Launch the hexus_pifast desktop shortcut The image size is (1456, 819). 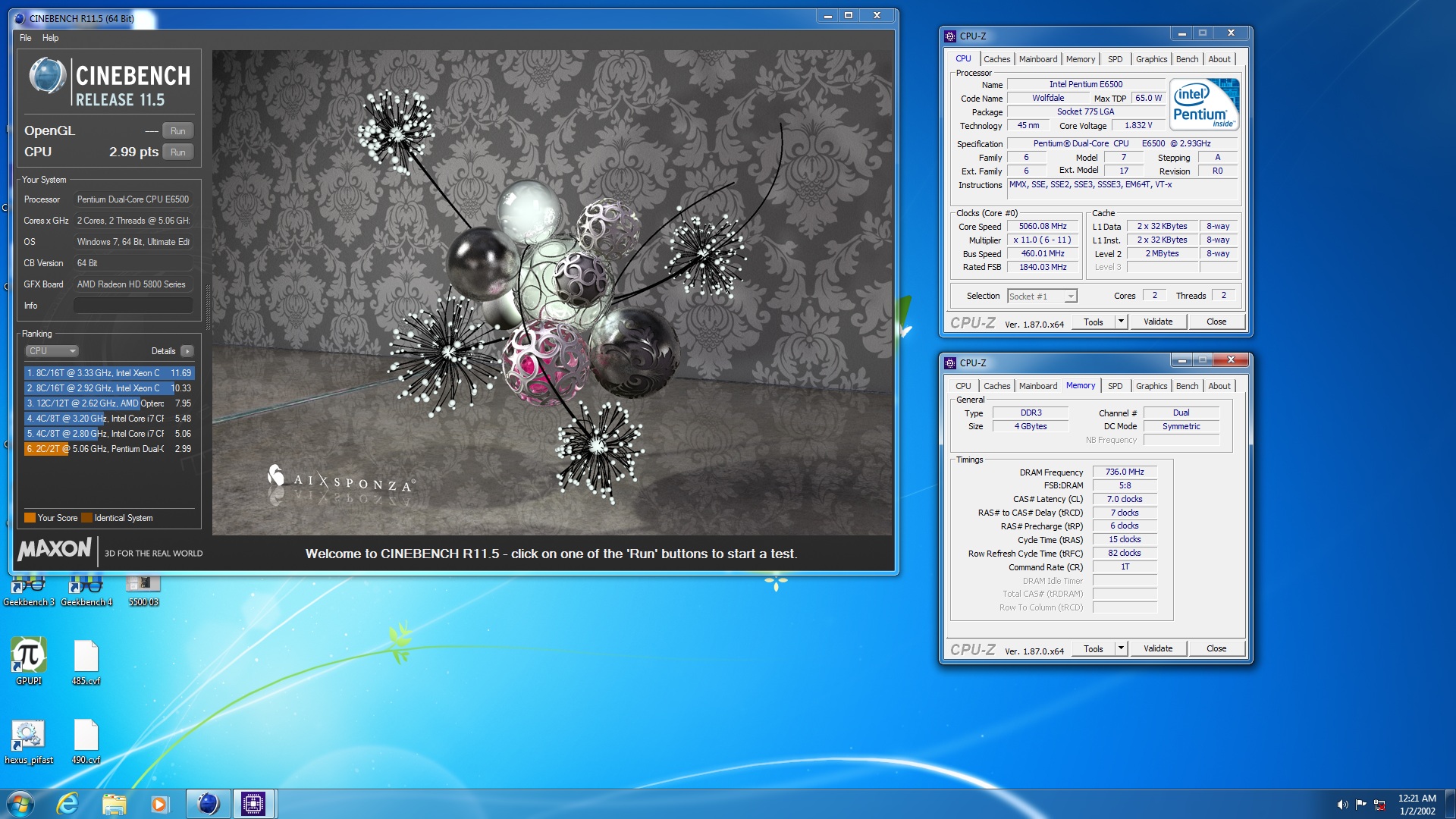coord(29,742)
